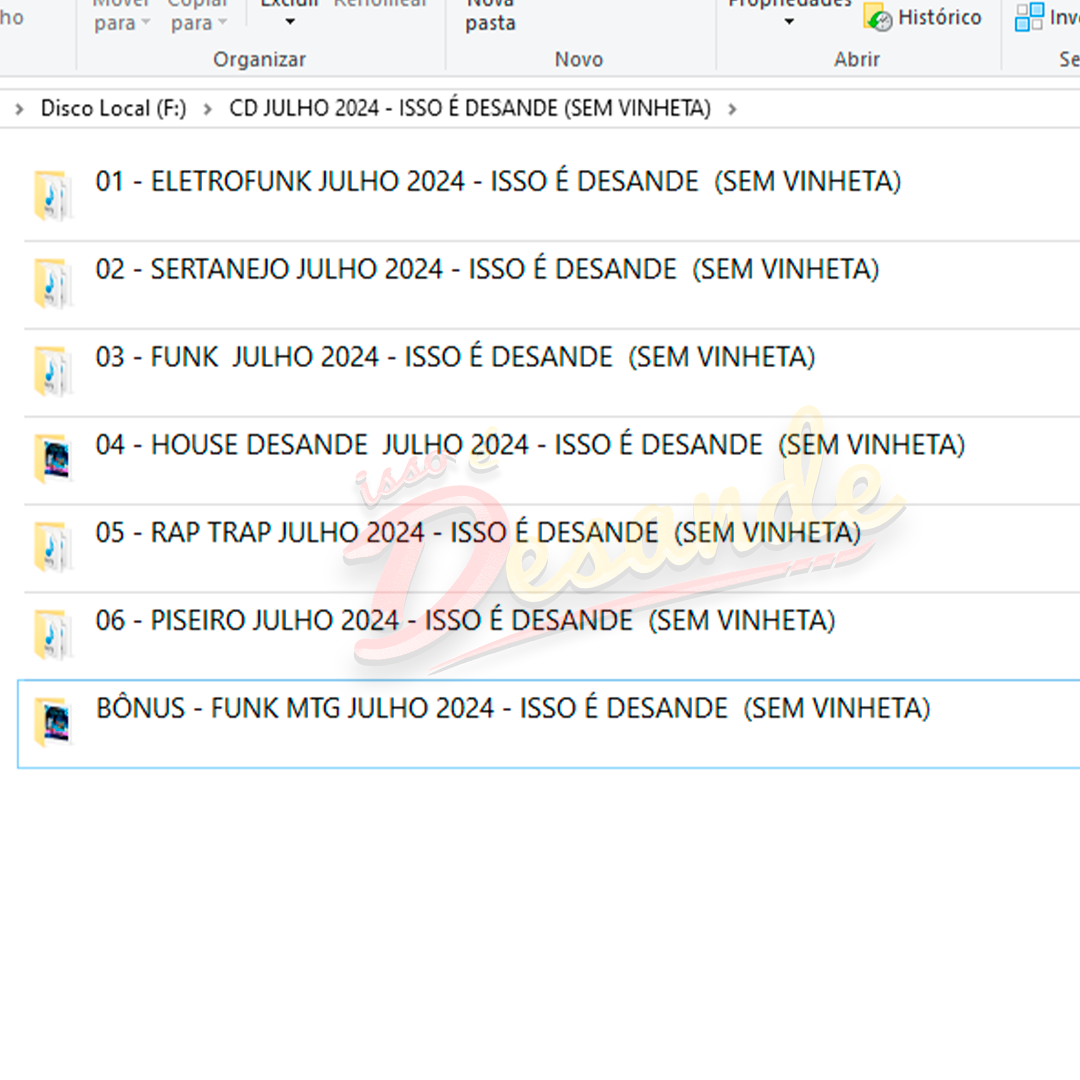Open the Propriedades dropdown arrow
Image resolution: width=1080 pixels, height=1080 pixels.
coord(788,22)
